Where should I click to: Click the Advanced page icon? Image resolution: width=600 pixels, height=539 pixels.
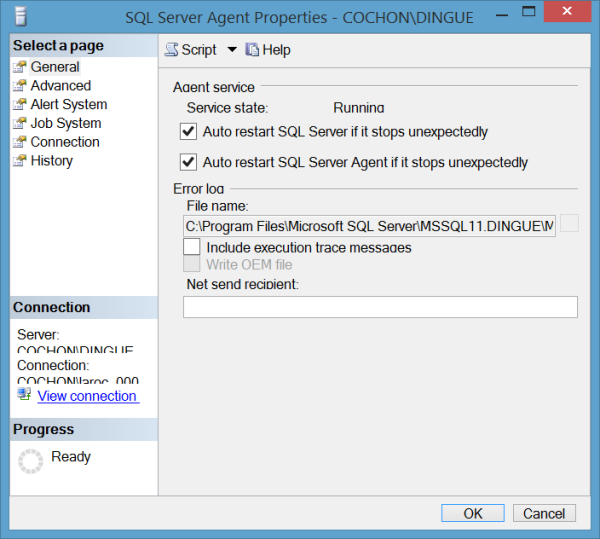tap(20, 85)
